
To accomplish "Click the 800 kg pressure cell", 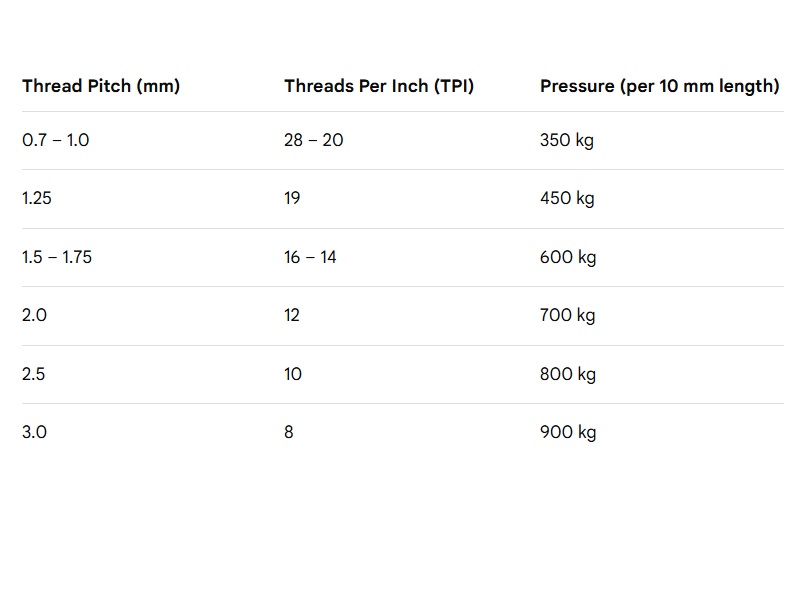I will tap(568, 374).
